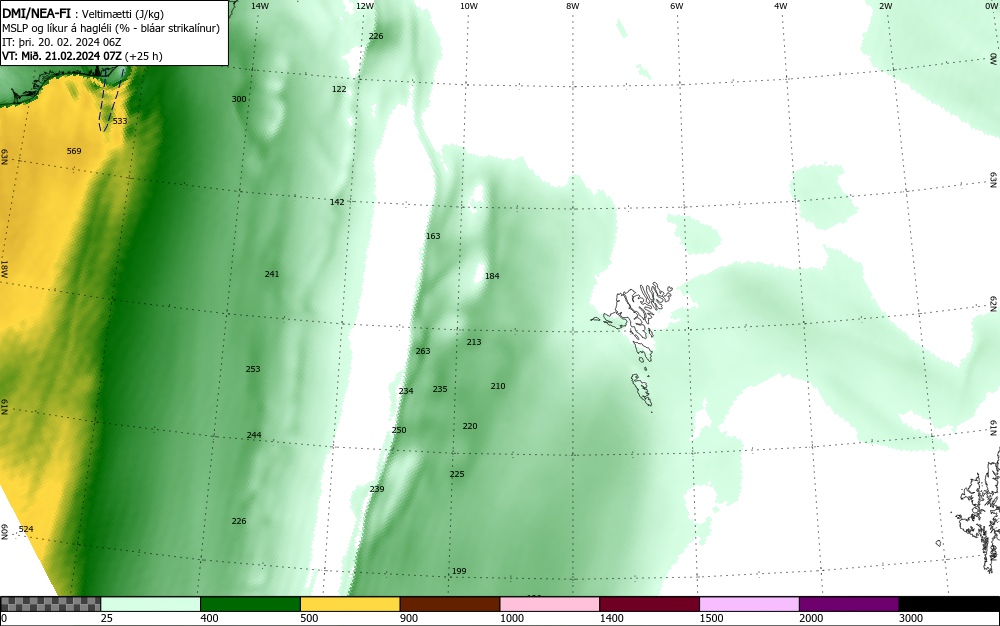Click the map value '199'

click(x=459, y=571)
